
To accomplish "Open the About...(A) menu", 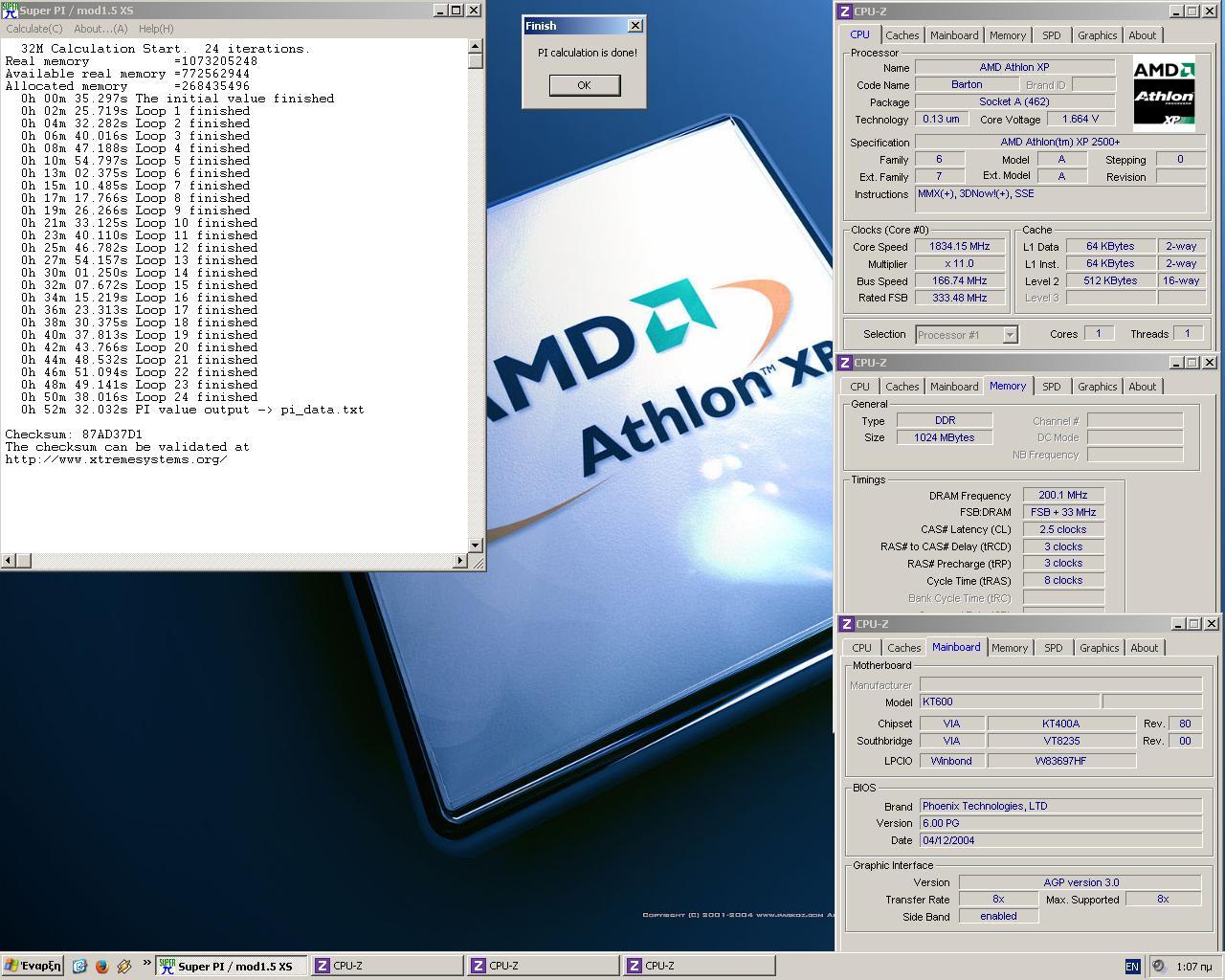I will pos(100,29).
